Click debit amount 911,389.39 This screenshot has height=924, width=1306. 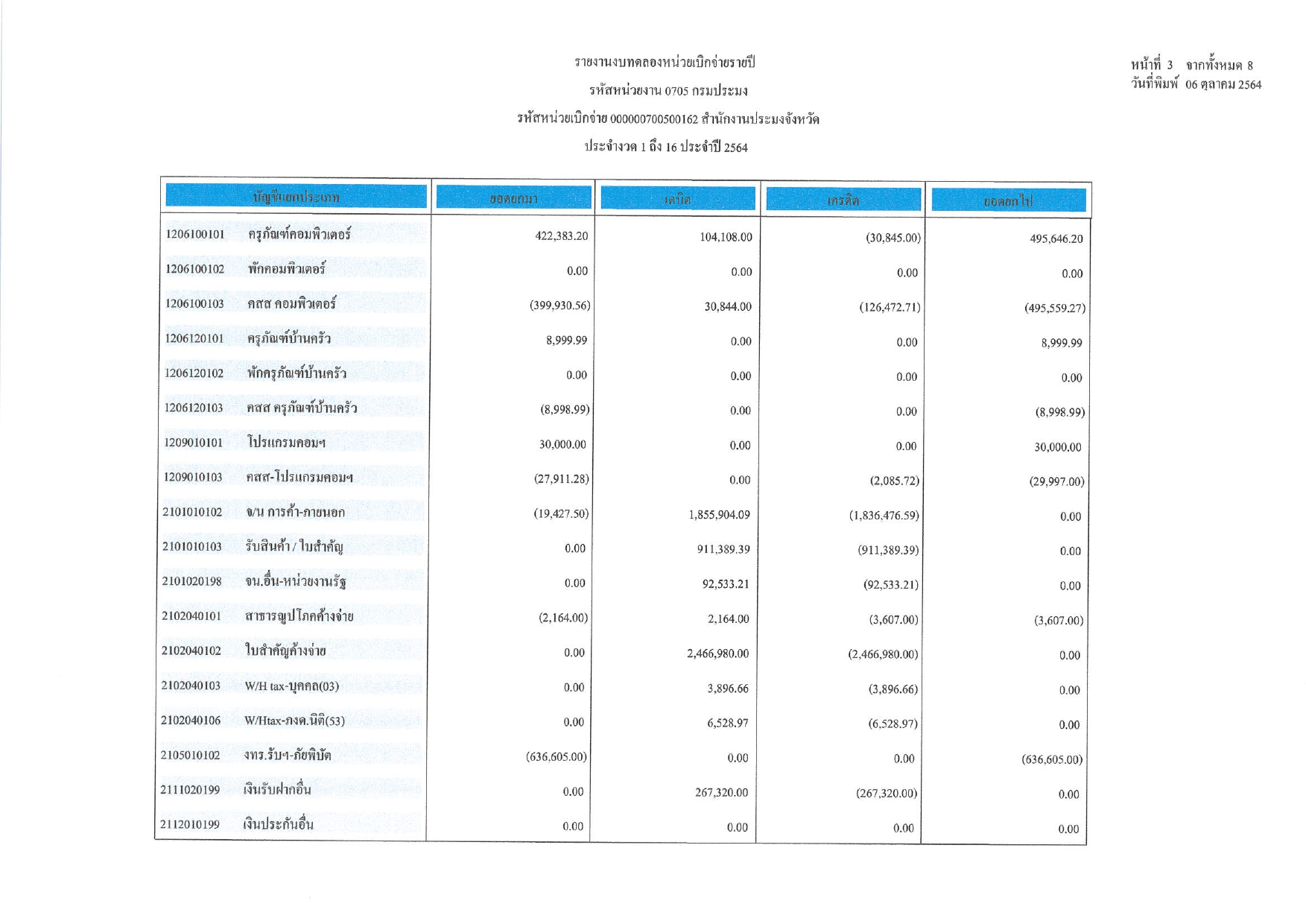pyautogui.click(x=723, y=549)
